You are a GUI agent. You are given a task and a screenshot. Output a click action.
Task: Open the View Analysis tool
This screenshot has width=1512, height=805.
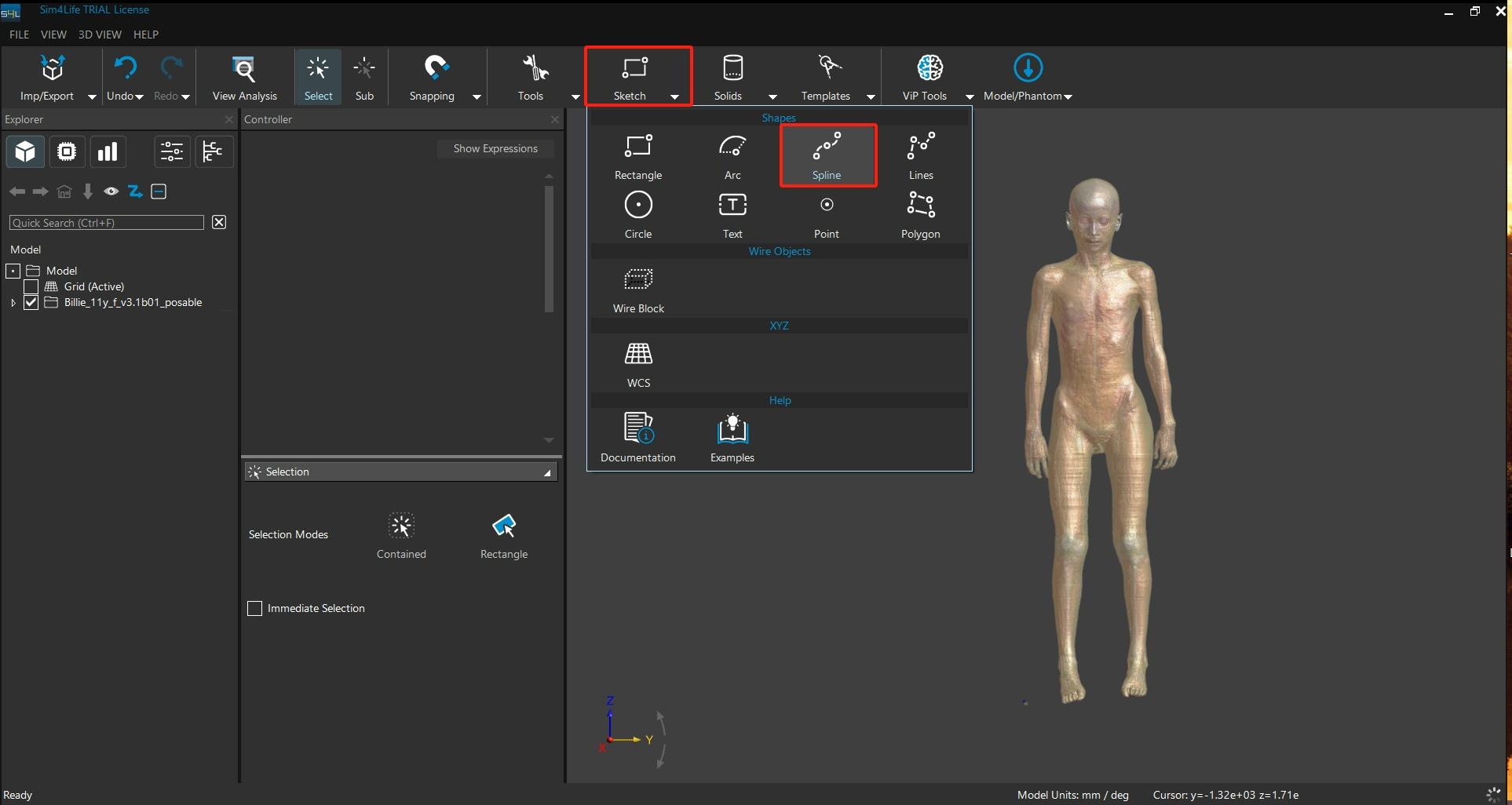tap(244, 78)
